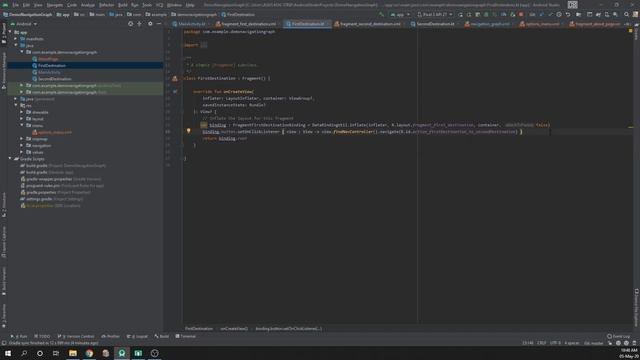Select FirstDestination in the project tree
640x360 pixels.
(52, 66)
